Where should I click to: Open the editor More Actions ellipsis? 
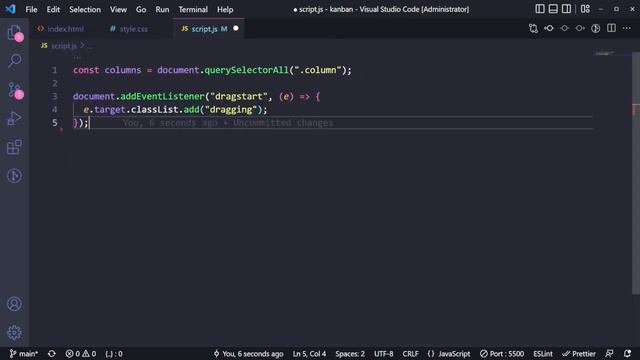[627, 28]
